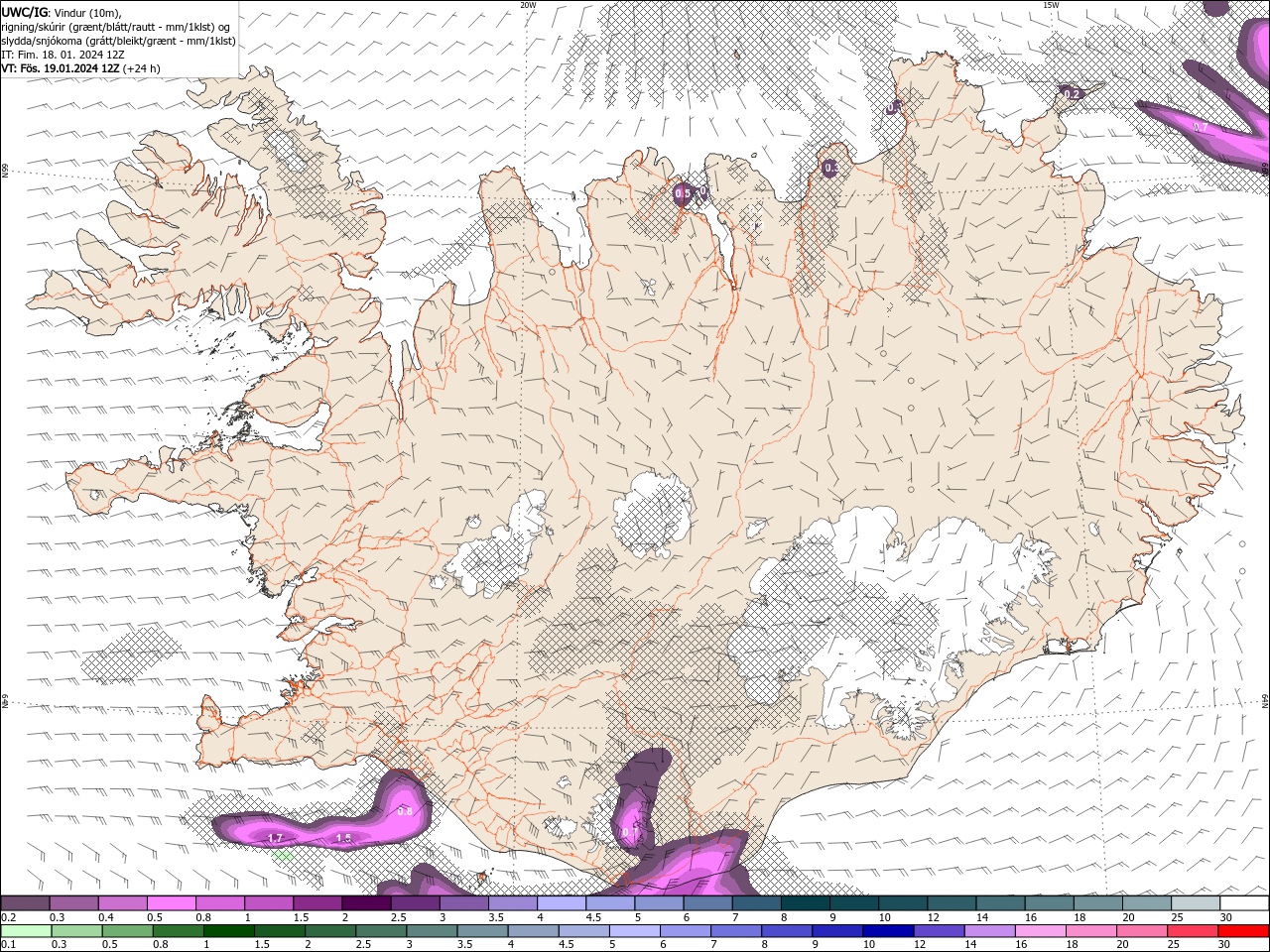
Task: Click the 20W longitude label
Action: [x=528, y=5]
